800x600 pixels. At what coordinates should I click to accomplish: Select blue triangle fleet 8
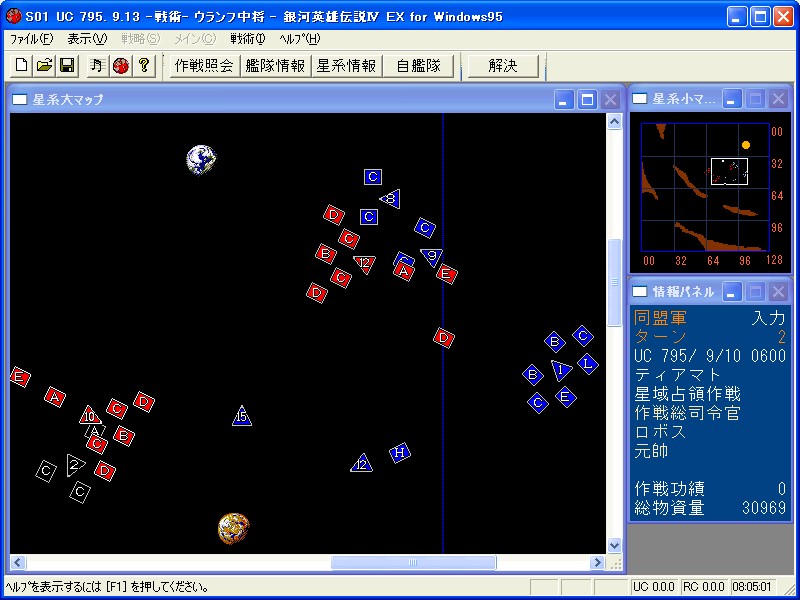click(391, 198)
